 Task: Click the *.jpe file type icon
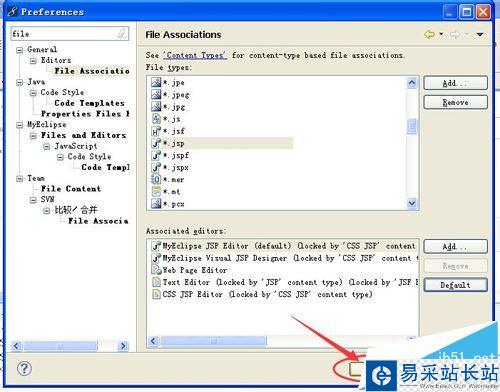156,82
